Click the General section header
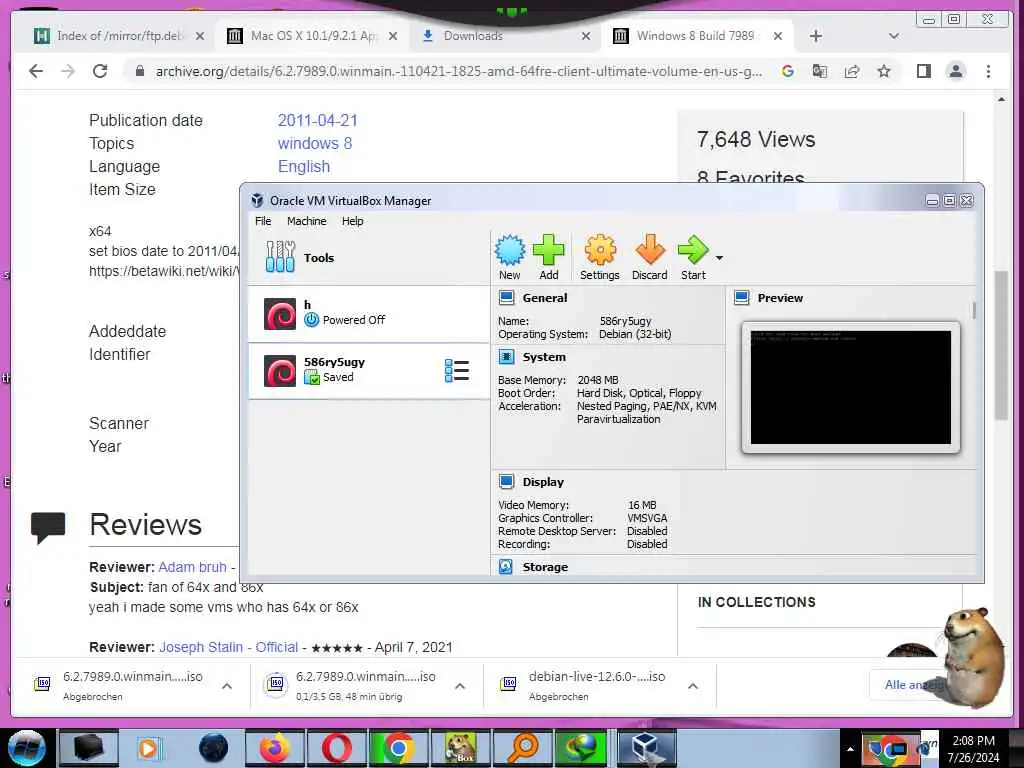The width and height of the screenshot is (1024, 768). 545,298
